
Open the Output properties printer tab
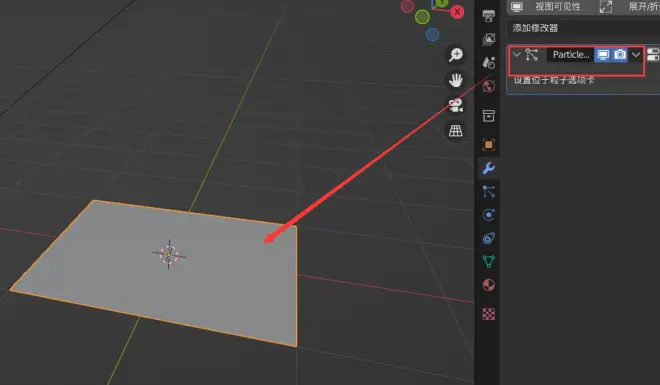click(x=489, y=16)
